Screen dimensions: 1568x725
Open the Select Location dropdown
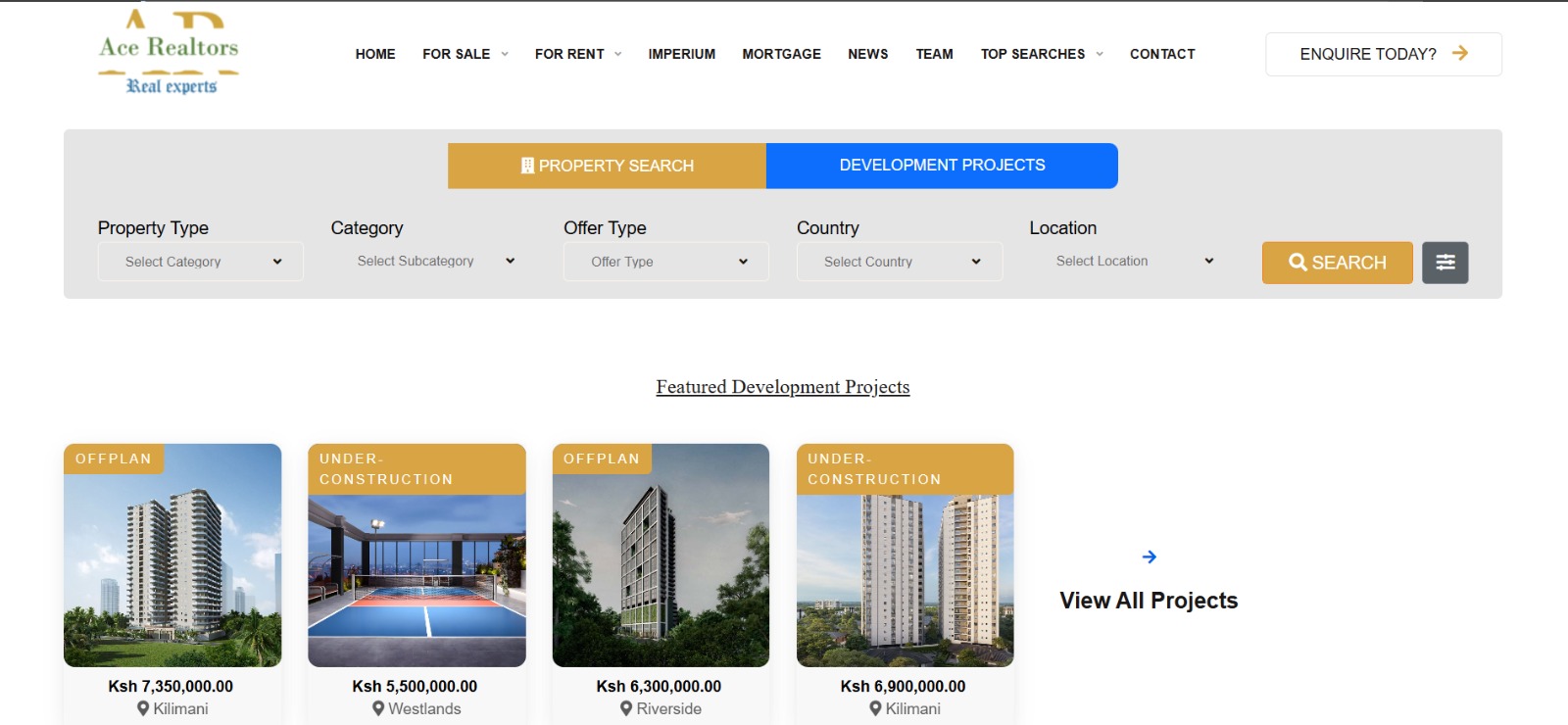1132,262
